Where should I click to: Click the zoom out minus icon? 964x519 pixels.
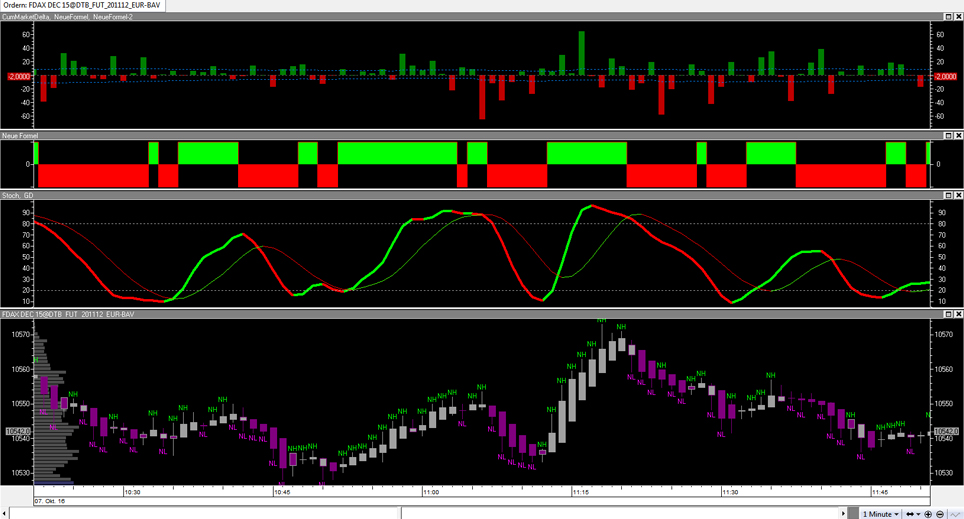(941, 513)
